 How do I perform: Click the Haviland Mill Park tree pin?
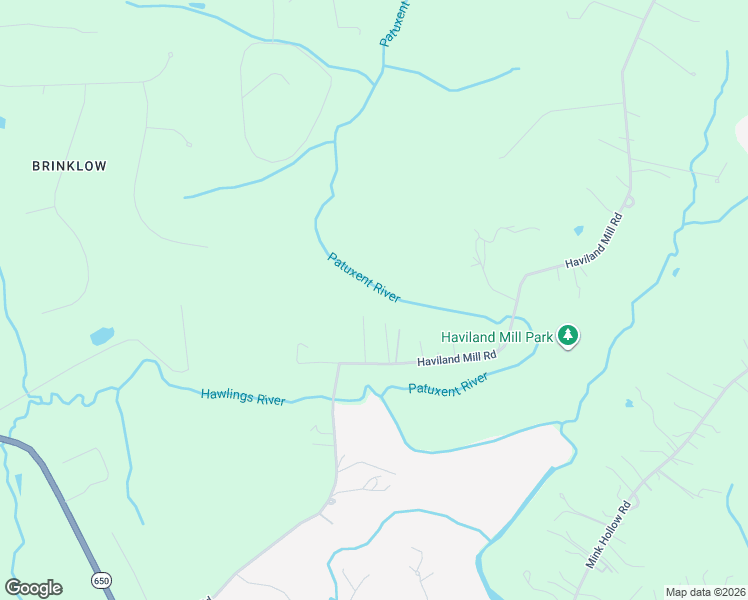coord(567,335)
